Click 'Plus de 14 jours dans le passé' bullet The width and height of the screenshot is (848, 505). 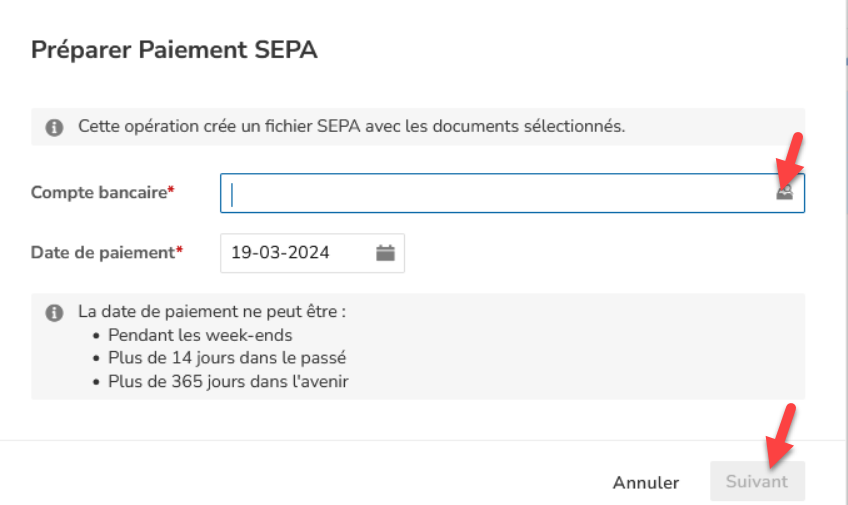click(x=227, y=358)
